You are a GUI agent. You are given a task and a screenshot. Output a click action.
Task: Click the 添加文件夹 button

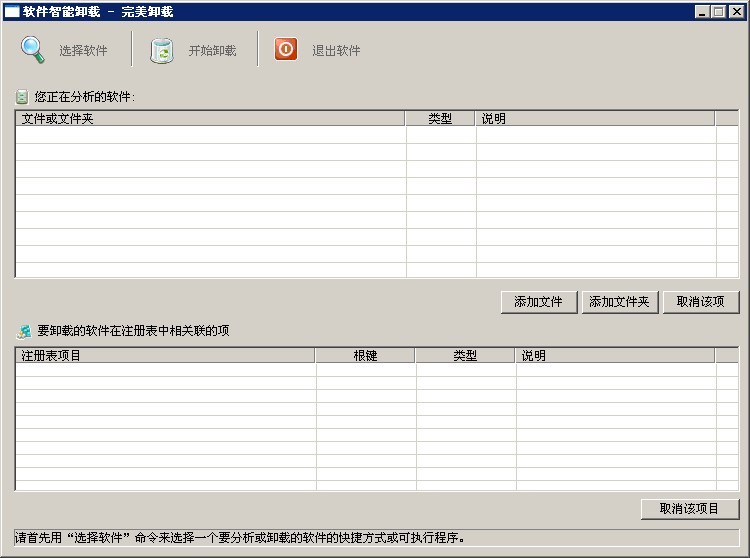coord(620,302)
